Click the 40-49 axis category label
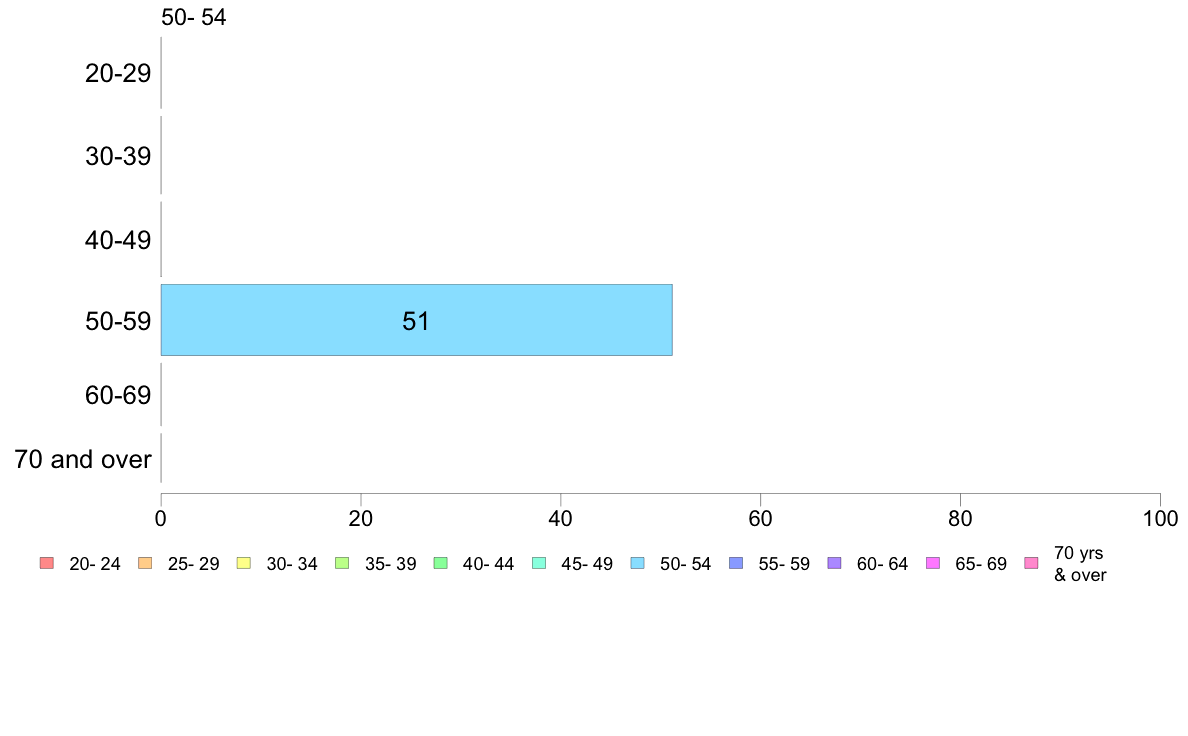 118,240
